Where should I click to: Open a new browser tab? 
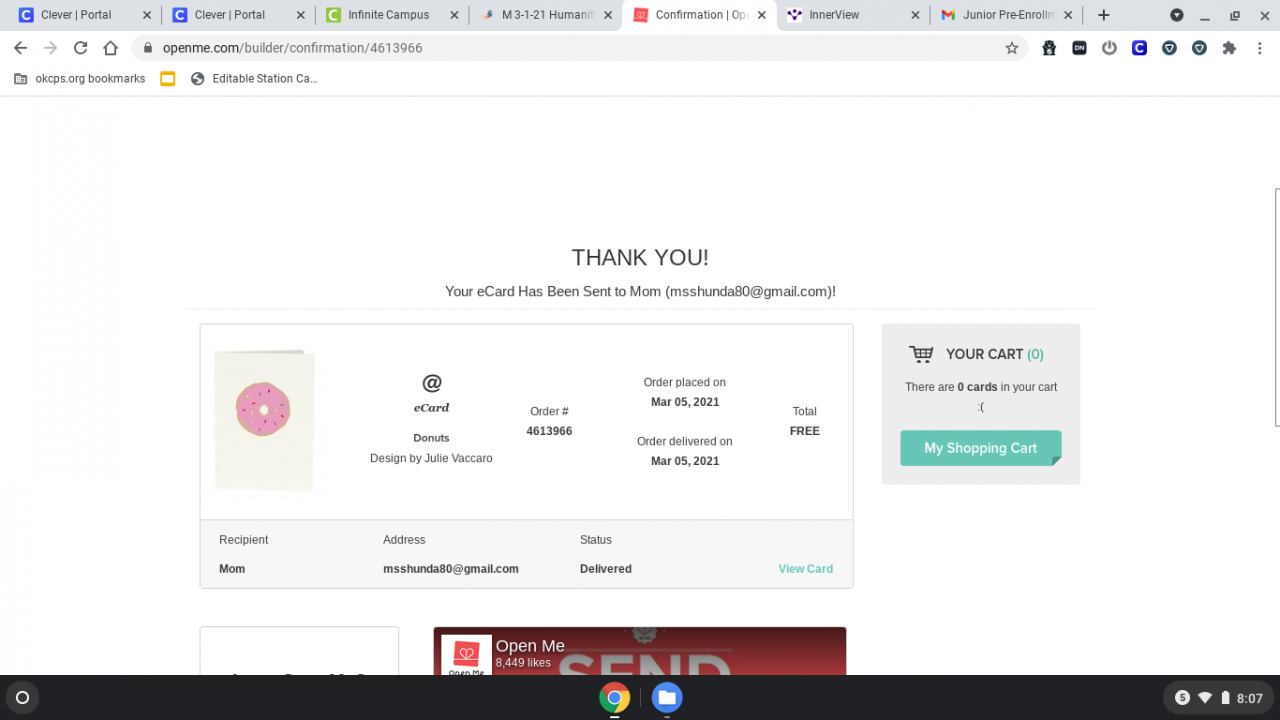1103,15
